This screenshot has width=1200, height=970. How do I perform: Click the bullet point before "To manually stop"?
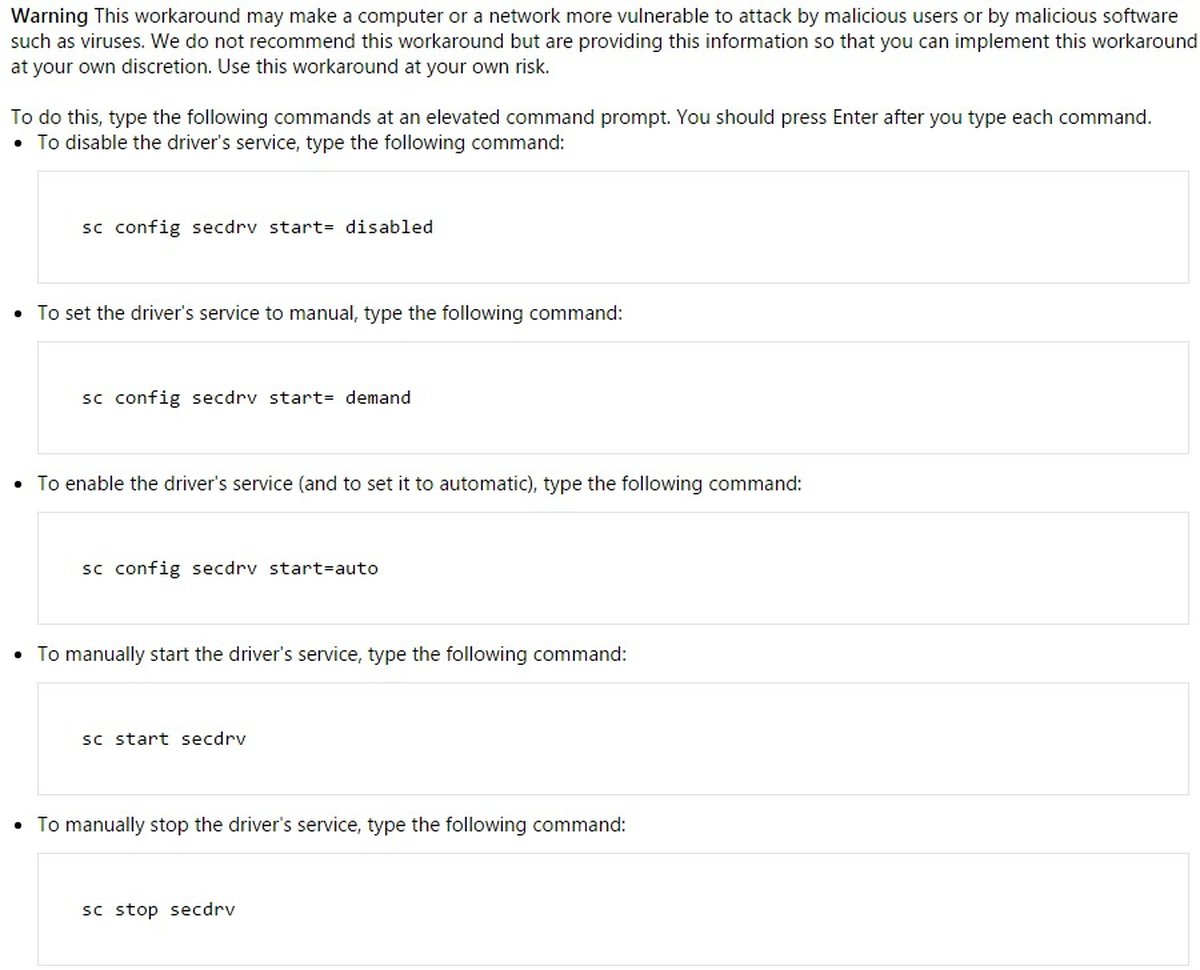point(21,826)
